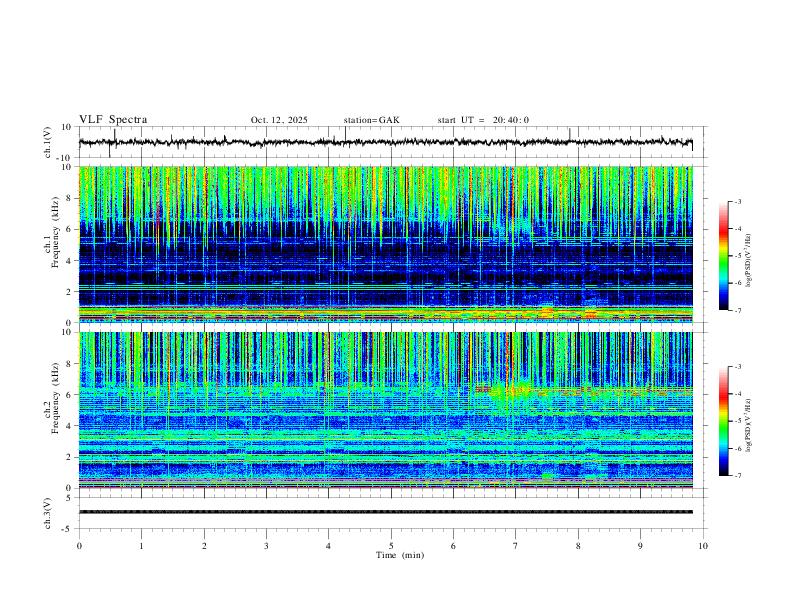Click the "-5" tick on ch.3(V) axis
Viewport: 792px width, 612px height.
pyautogui.click(x=68, y=529)
